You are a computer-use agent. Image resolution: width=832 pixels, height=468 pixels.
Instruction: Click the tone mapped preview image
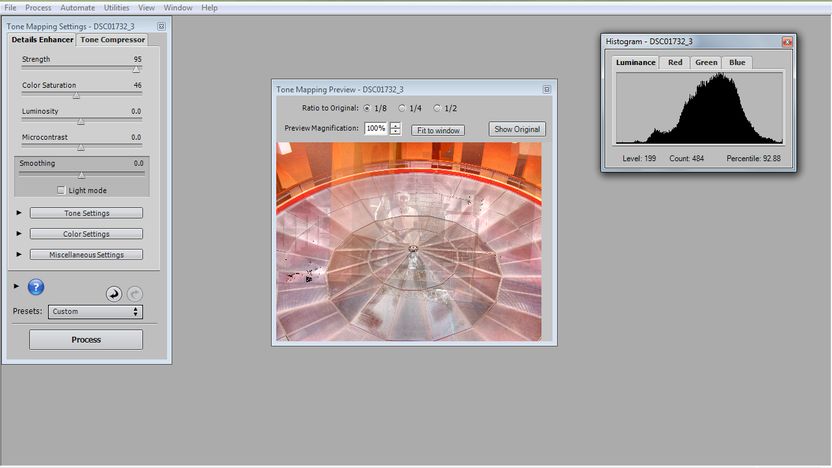[x=409, y=241]
